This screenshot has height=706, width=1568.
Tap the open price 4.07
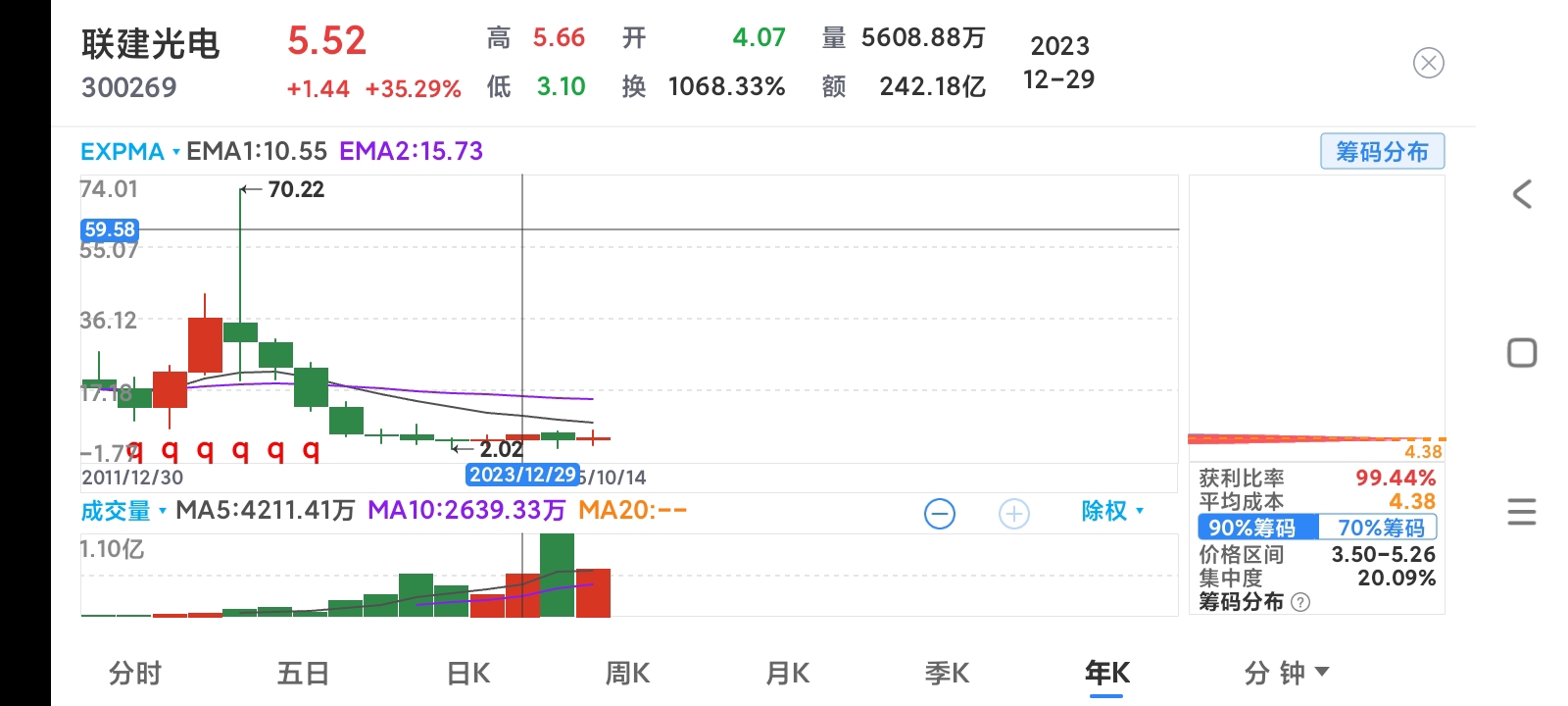click(759, 38)
